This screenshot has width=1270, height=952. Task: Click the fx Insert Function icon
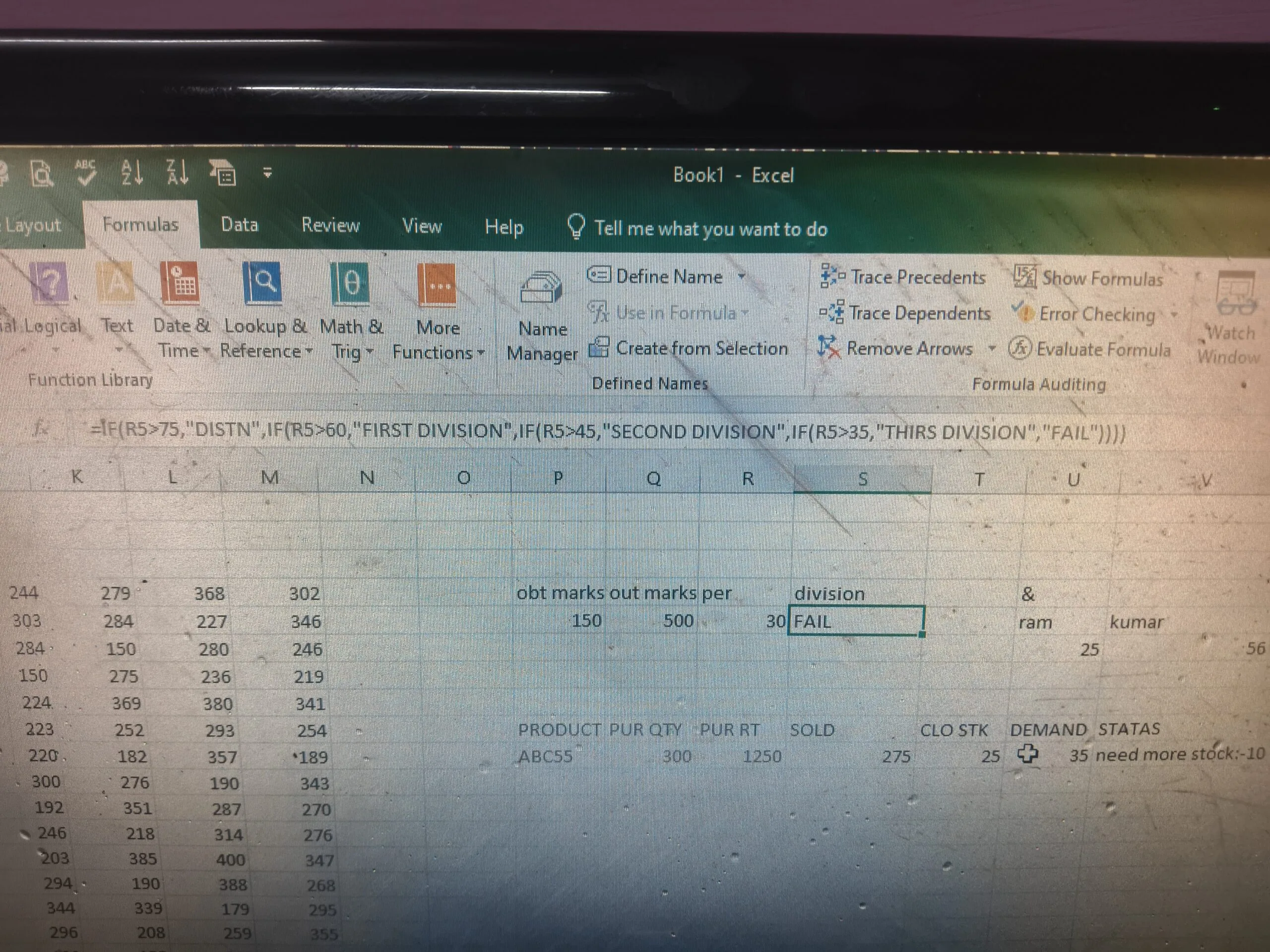(41, 429)
